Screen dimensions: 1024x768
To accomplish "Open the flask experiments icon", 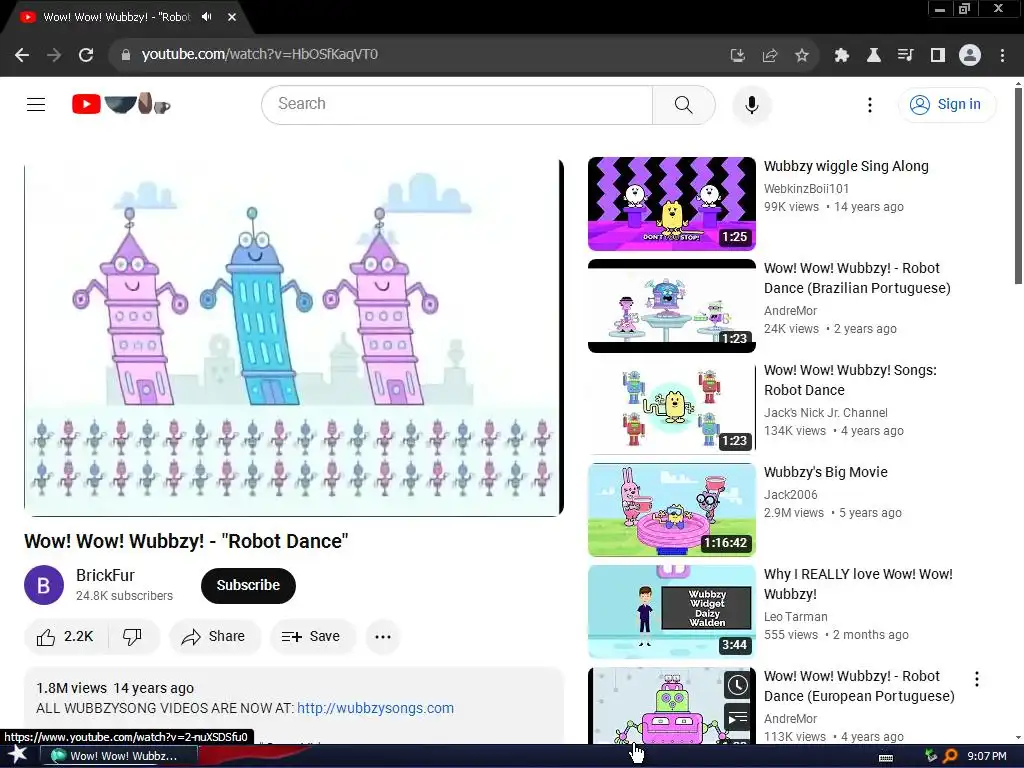I will (874, 56).
